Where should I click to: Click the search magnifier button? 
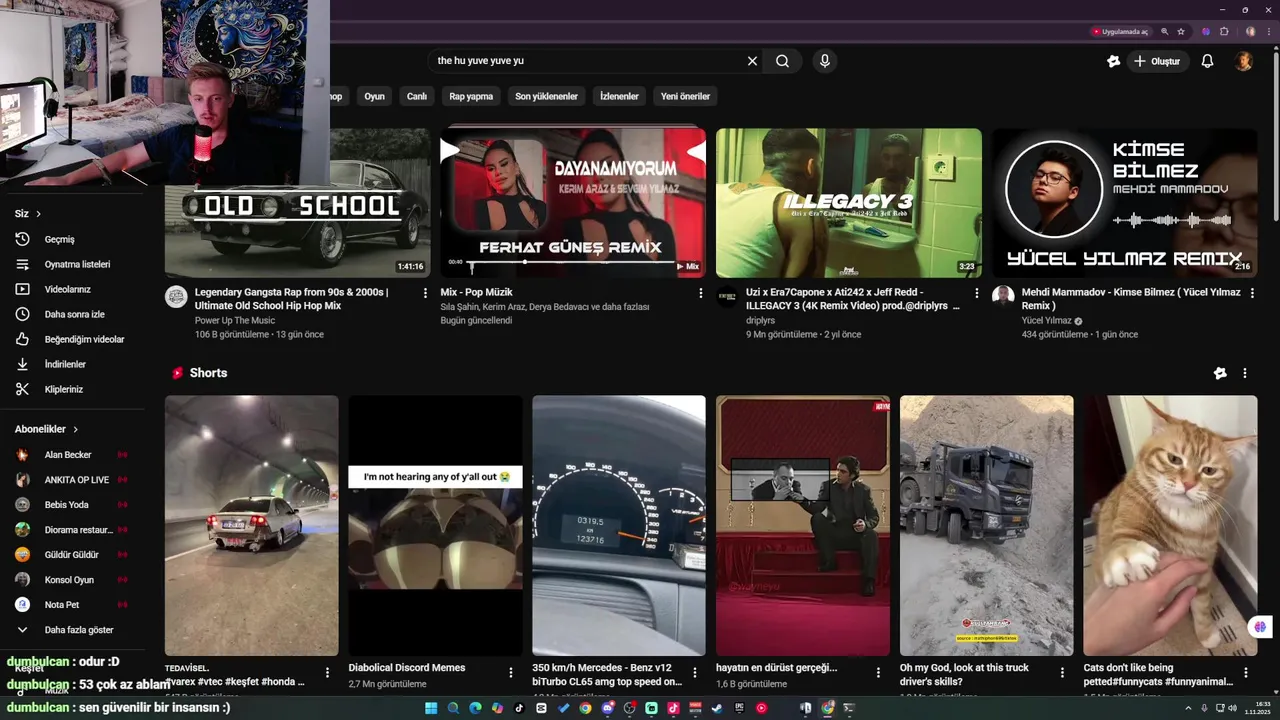[782, 61]
